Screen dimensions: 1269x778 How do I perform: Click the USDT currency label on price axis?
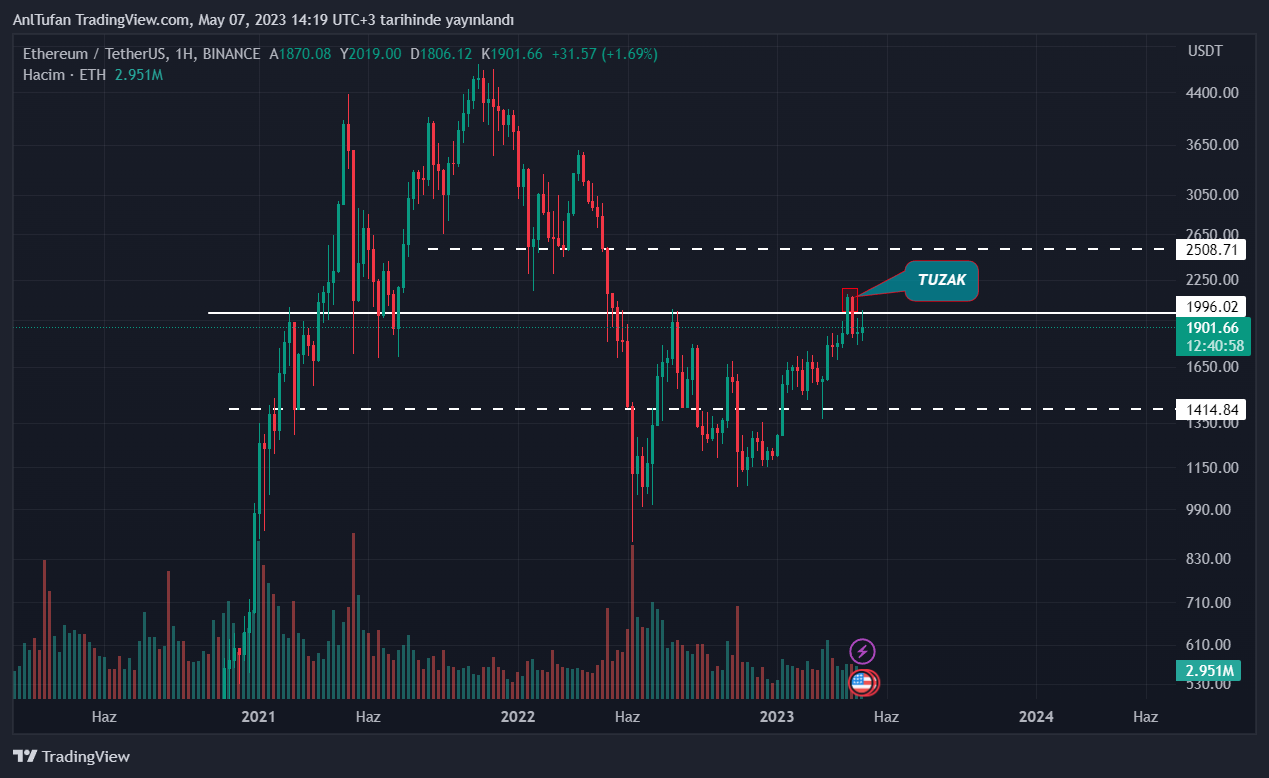pyautogui.click(x=1204, y=50)
